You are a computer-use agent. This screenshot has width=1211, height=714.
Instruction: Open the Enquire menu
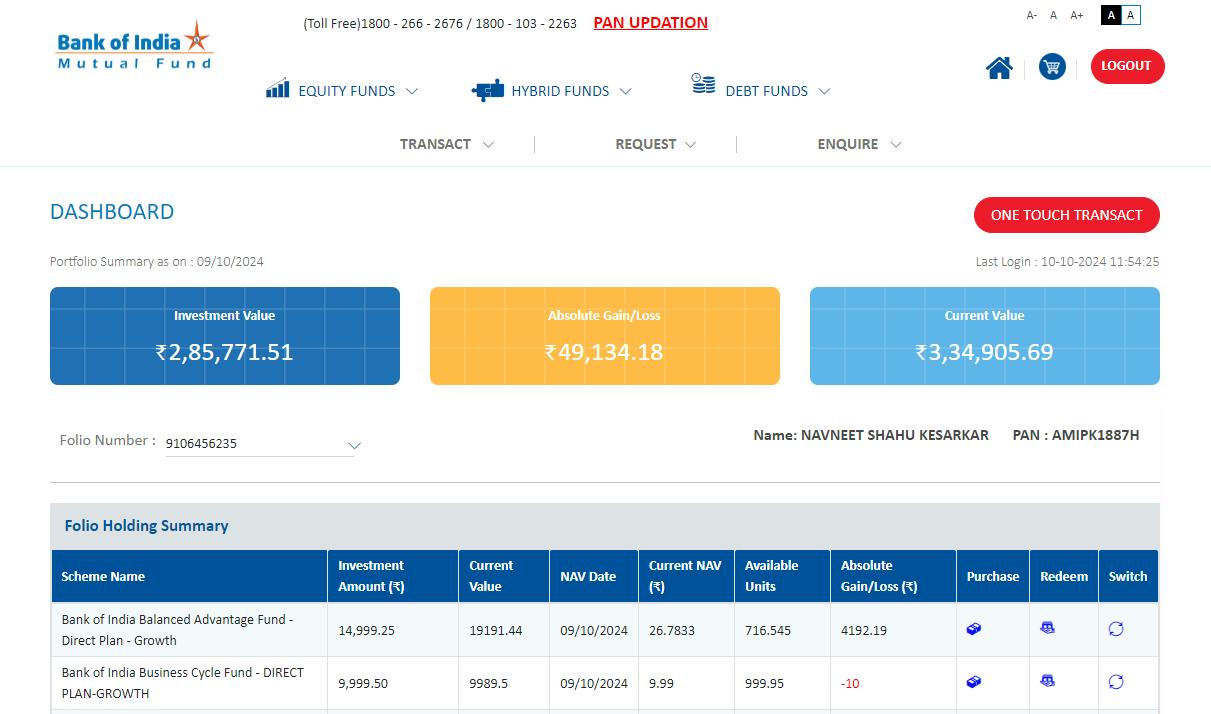859,144
